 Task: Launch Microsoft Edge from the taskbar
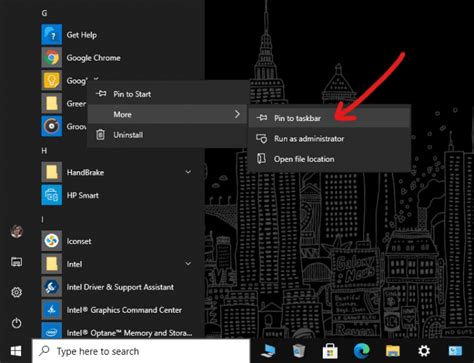(361, 351)
